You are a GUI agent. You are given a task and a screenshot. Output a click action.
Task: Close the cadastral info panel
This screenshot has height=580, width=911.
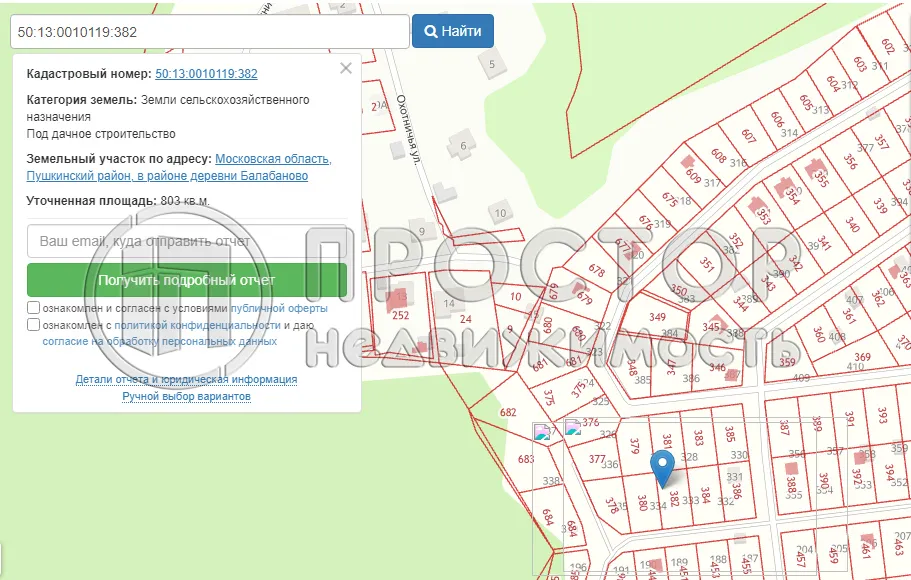[x=346, y=68]
